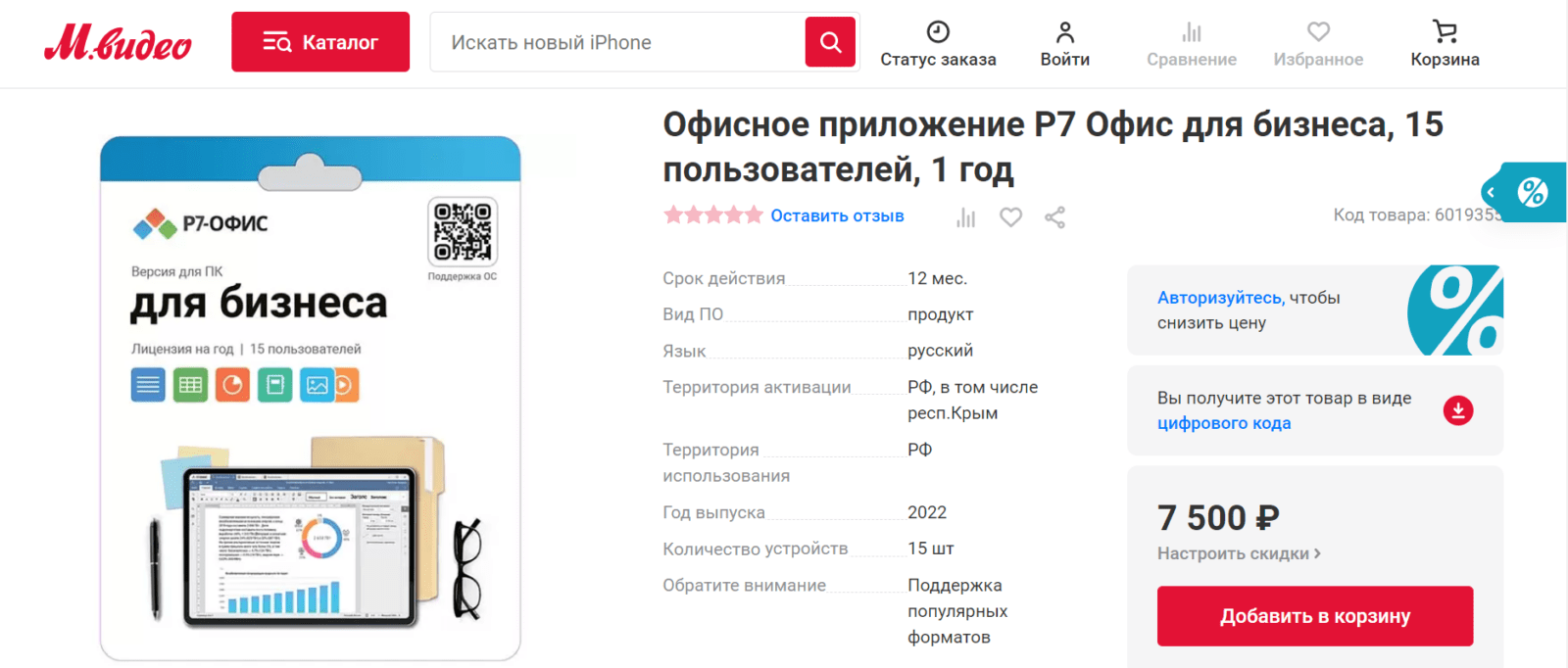Expand the percent promo side tab
Image resolution: width=1568 pixels, height=668 pixels.
(x=1524, y=192)
